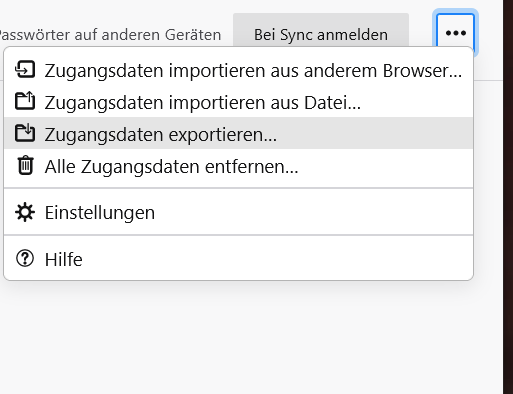Open the Einstellungen menu entry text
This screenshot has height=394, width=513.
click(x=100, y=213)
